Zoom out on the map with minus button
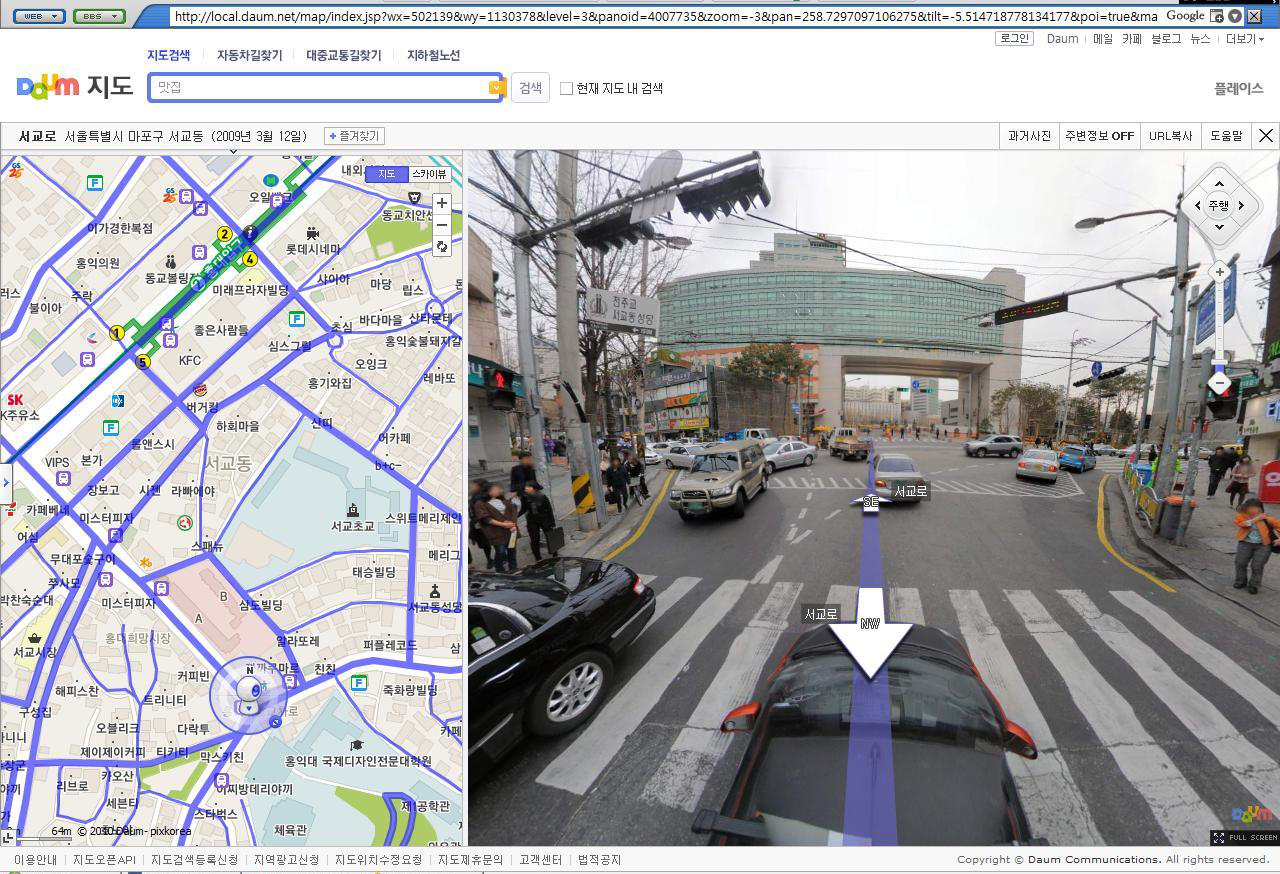This screenshot has height=874, width=1280. point(441,225)
